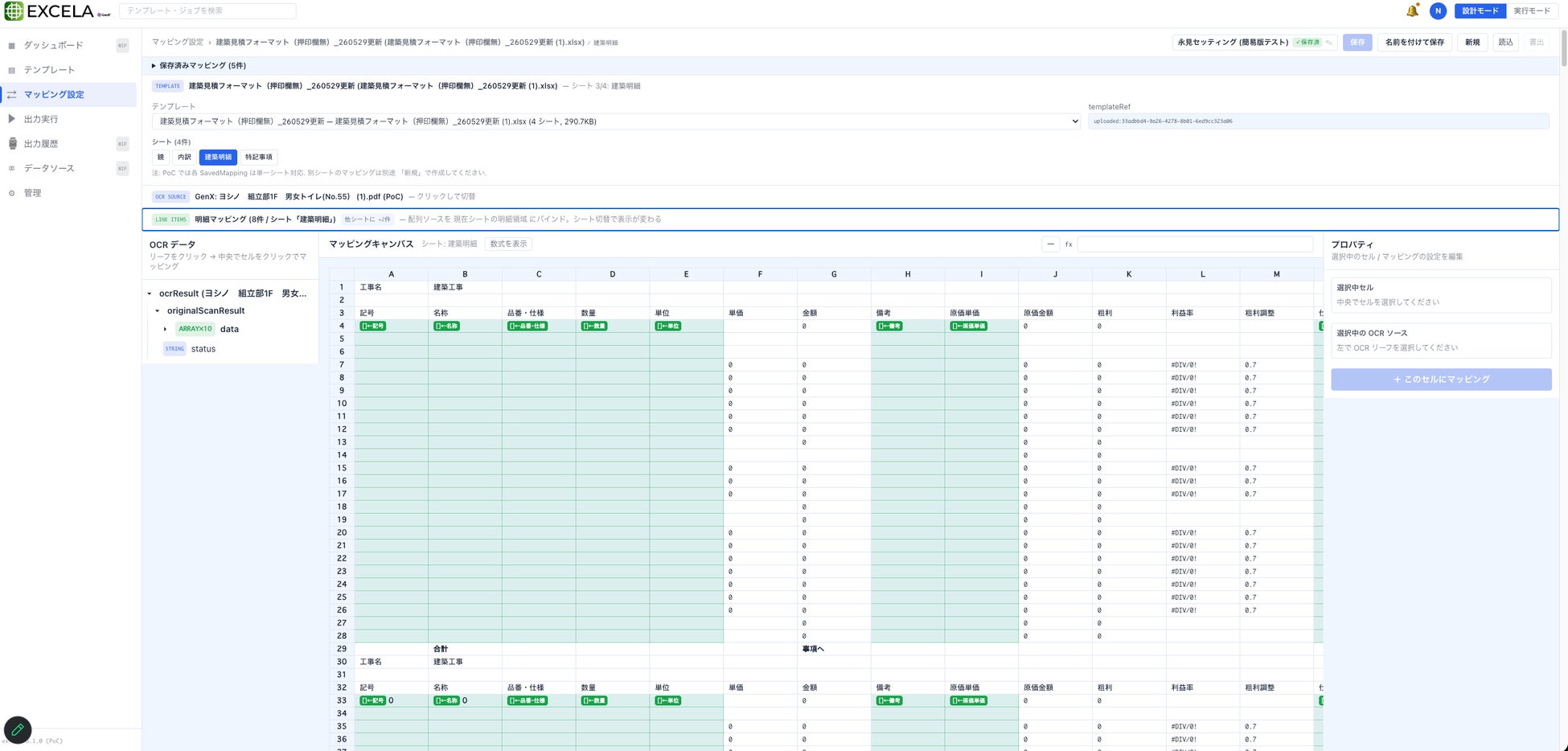Click the fx formula input field
This screenshot has width=1568, height=751.
pos(1195,244)
